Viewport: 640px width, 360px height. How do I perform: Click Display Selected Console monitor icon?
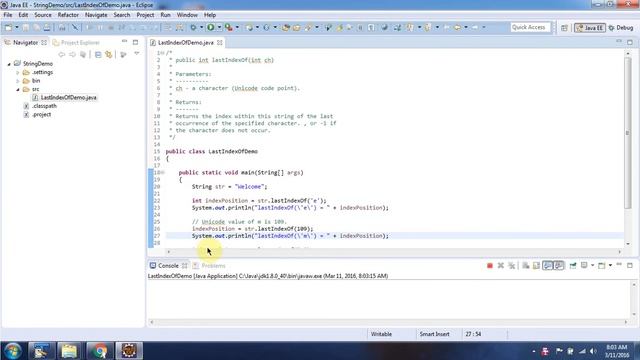(x=584, y=266)
